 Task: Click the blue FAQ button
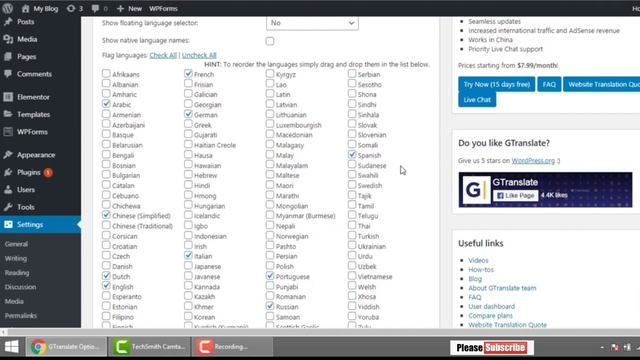click(x=549, y=84)
